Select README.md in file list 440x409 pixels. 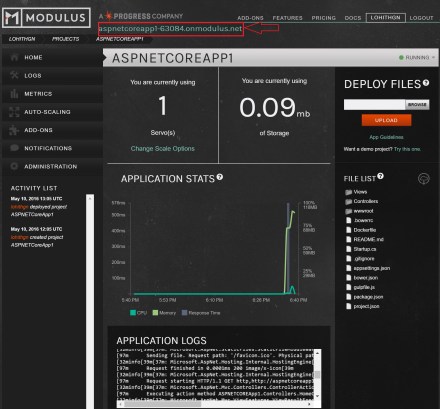[365, 239]
